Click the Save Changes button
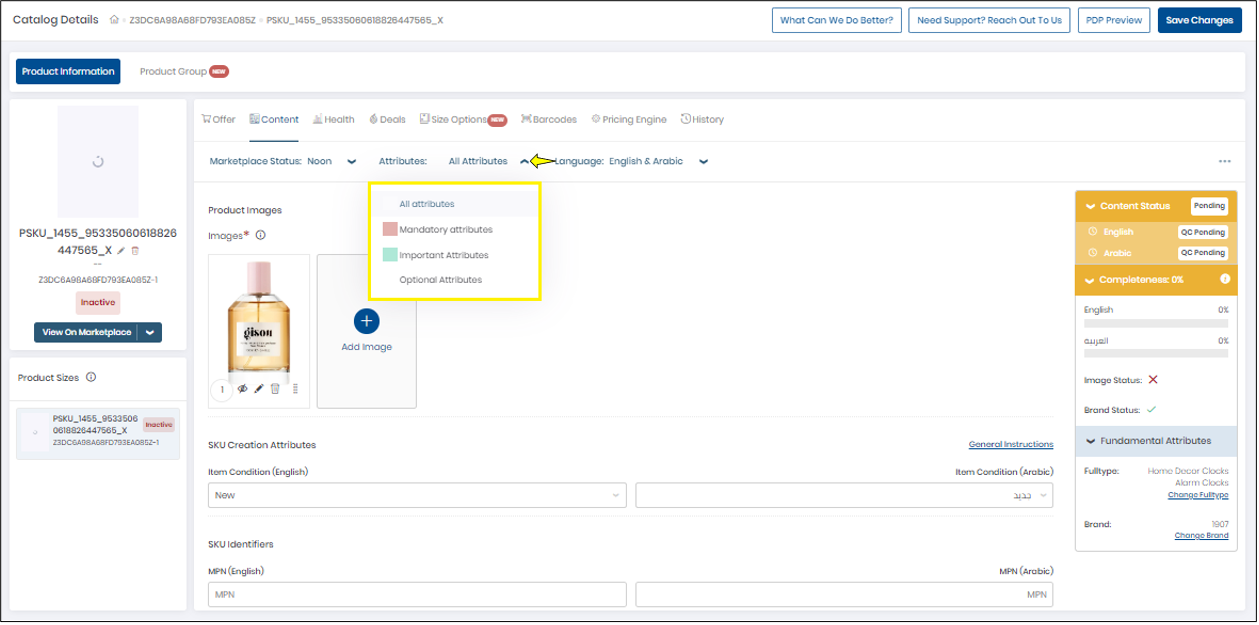Viewport: 1259px width, 625px height. (1199, 19)
